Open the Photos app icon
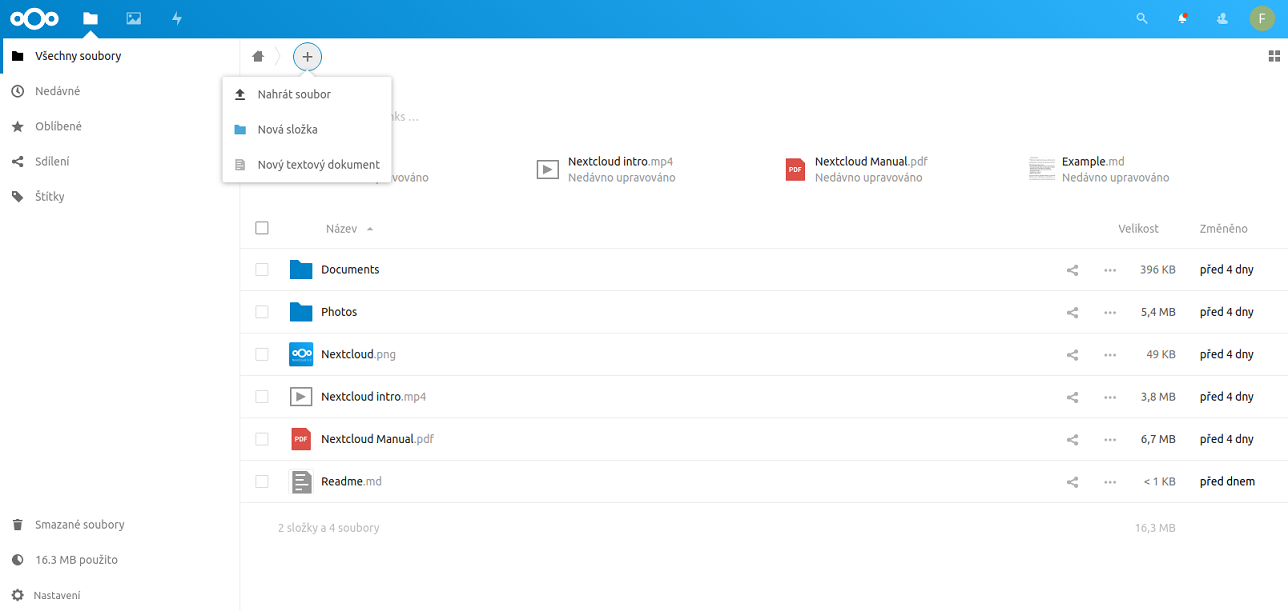The width and height of the screenshot is (1288, 611). [x=133, y=18]
